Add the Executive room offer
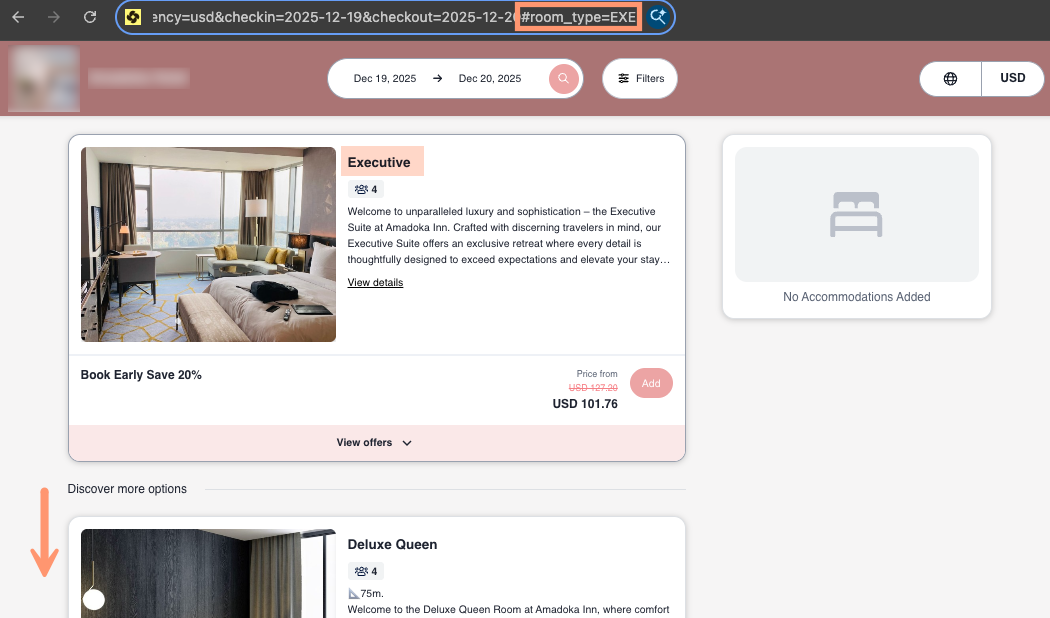This screenshot has height=618, width=1050. (x=651, y=383)
